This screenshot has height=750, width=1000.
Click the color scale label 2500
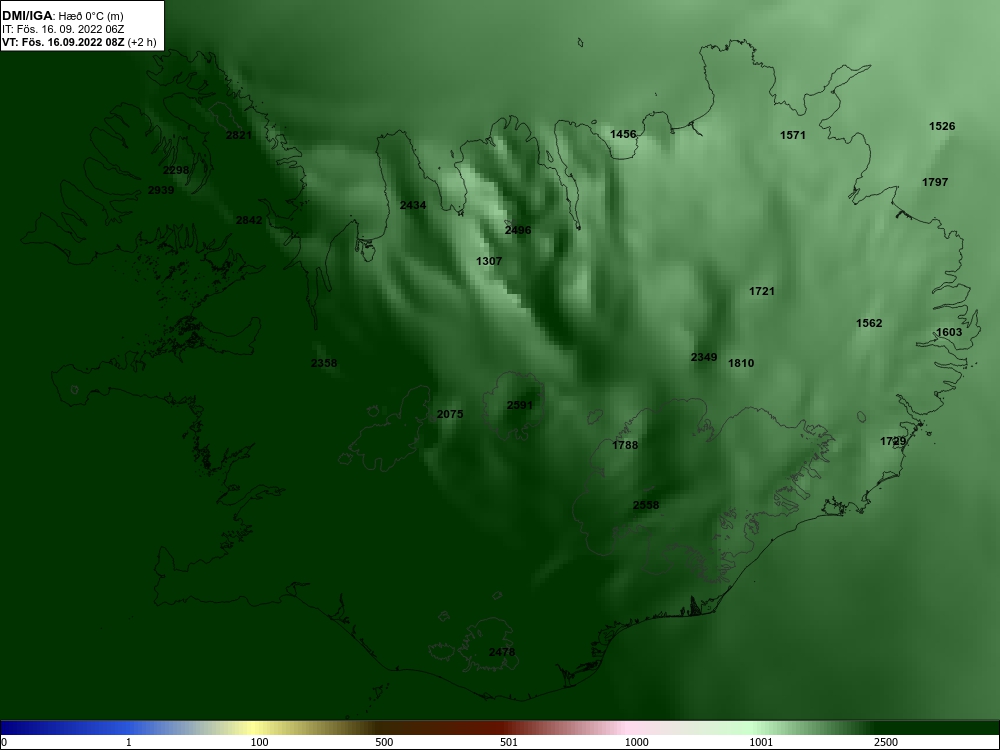886,742
